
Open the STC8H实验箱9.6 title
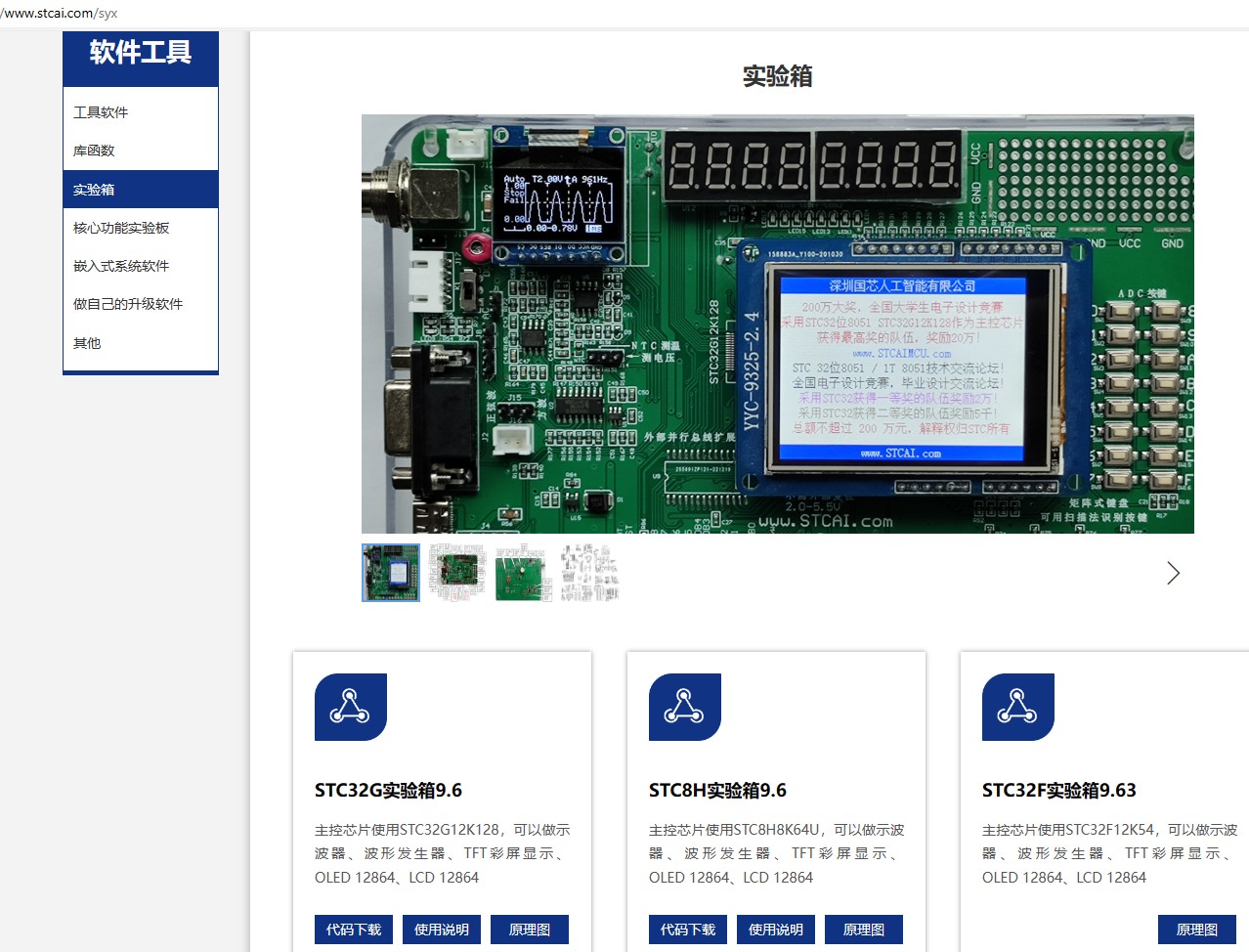(717, 791)
